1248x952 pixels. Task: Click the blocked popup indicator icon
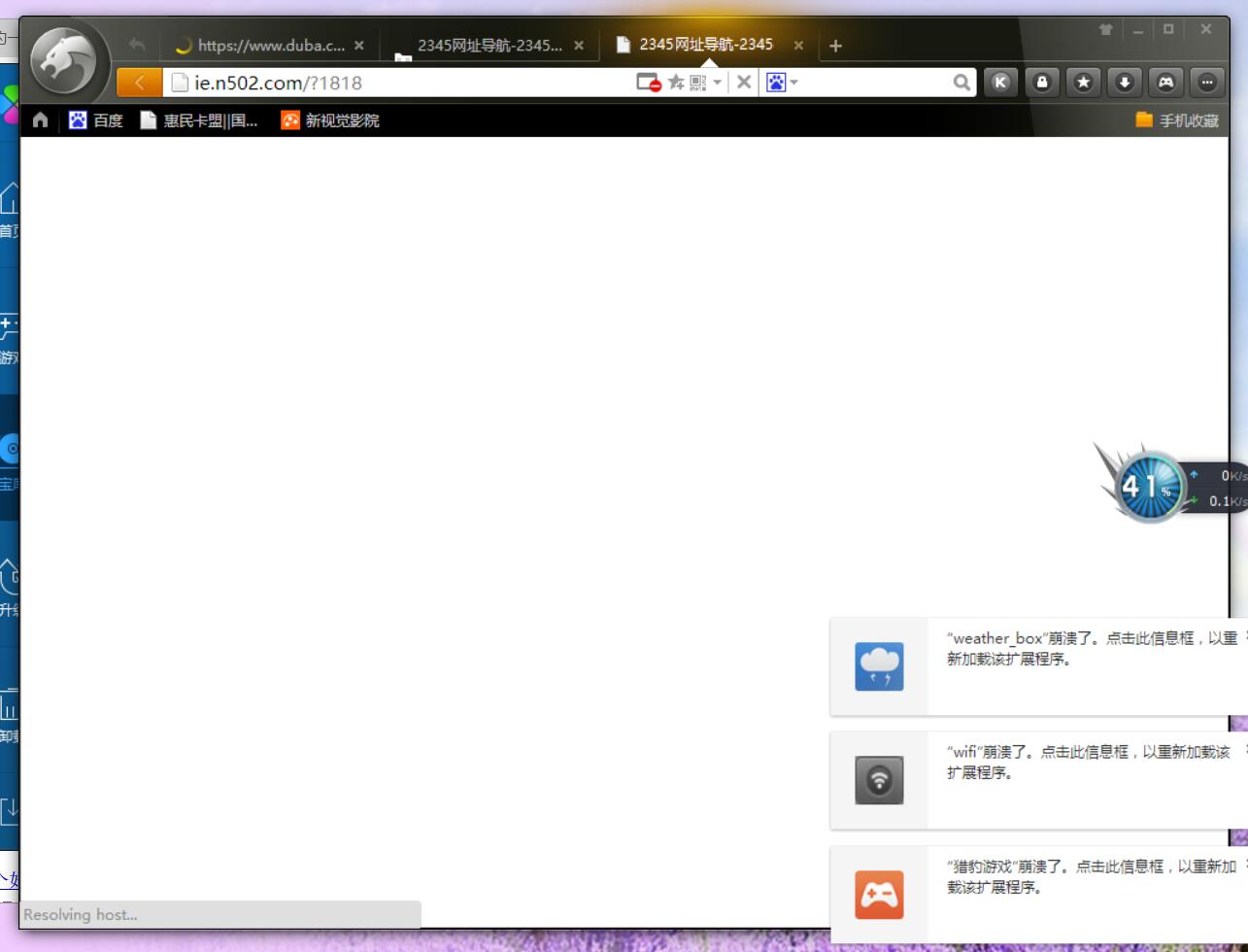point(648,83)
